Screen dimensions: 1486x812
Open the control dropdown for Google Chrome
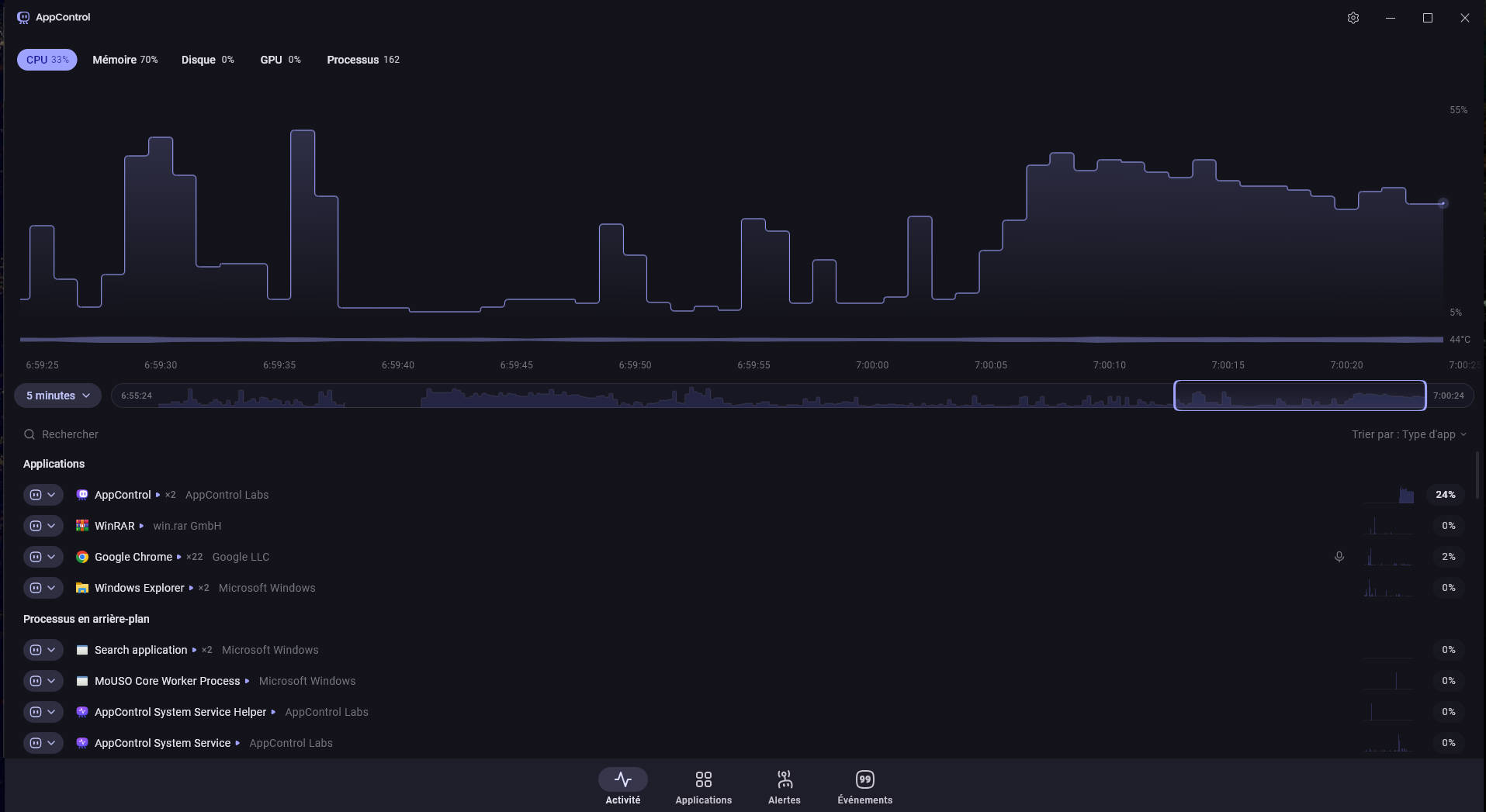(x=43, y=557)
